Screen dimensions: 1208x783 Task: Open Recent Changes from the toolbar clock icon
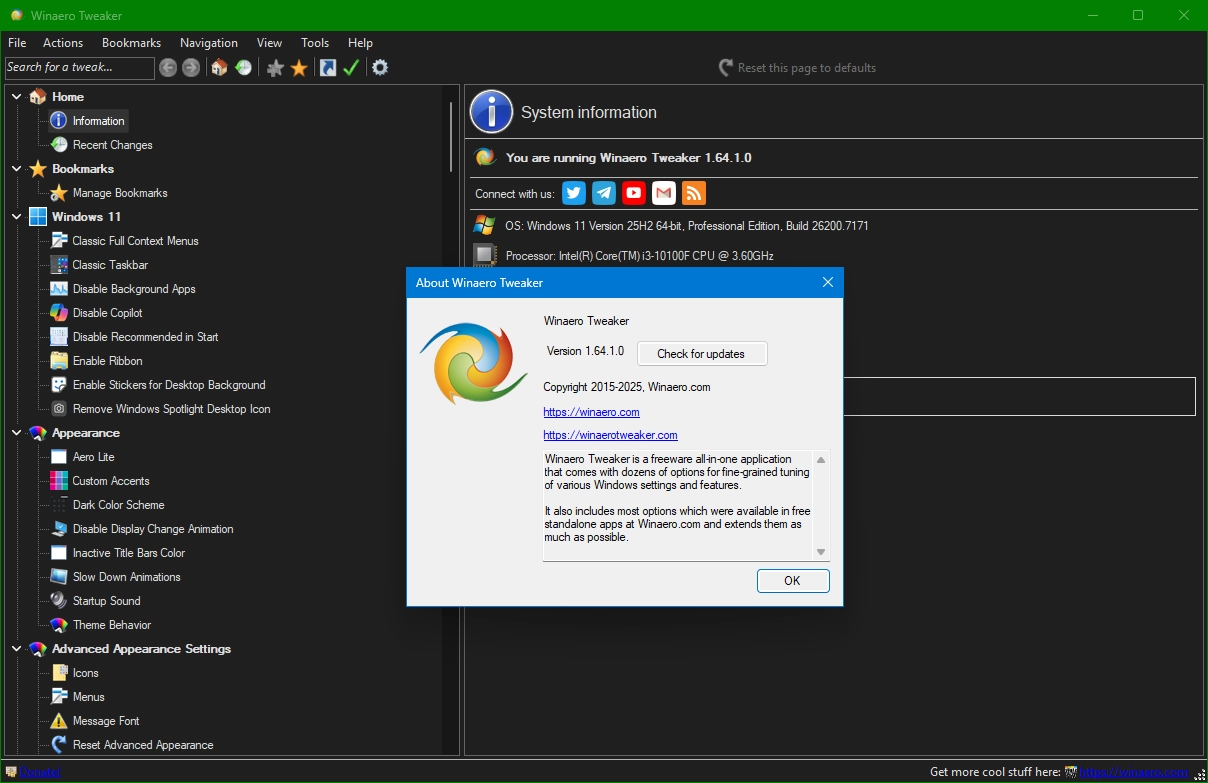[244, 68]
